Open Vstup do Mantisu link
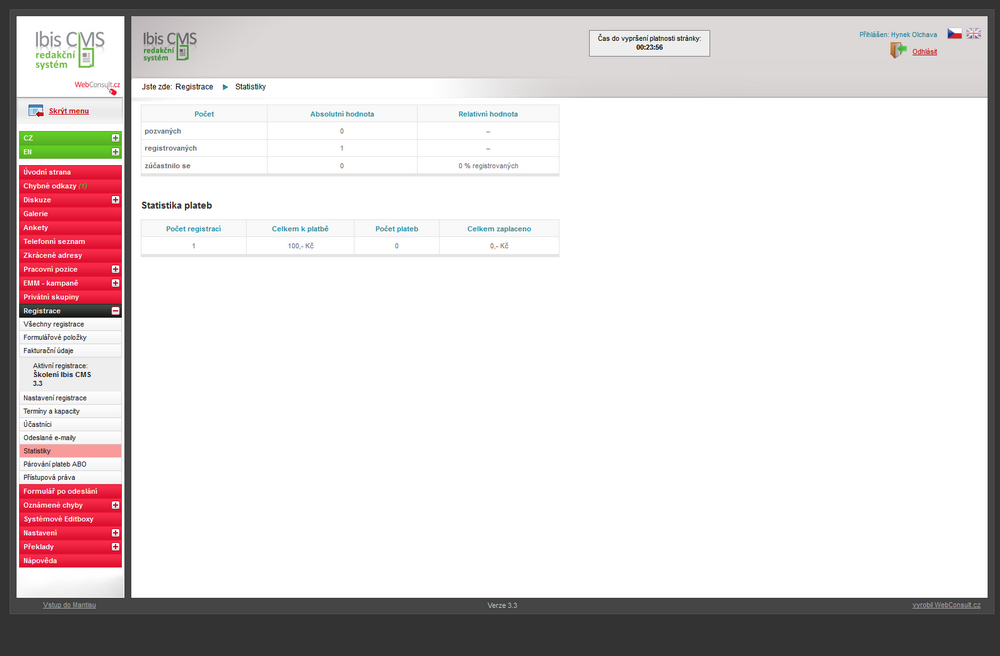The height and width of the screenshot is (656, 1000). point(70,605)
